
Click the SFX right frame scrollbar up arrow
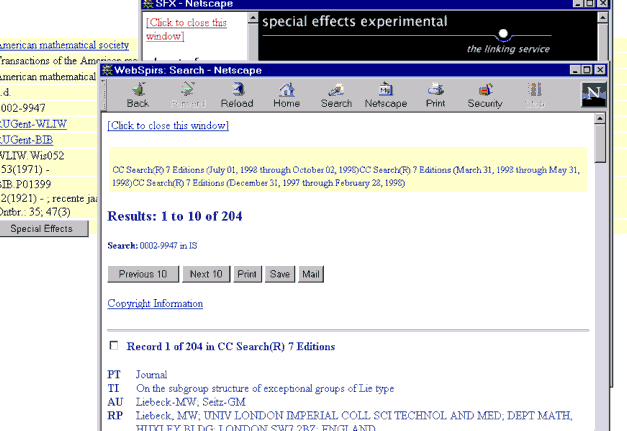point(603,18)
